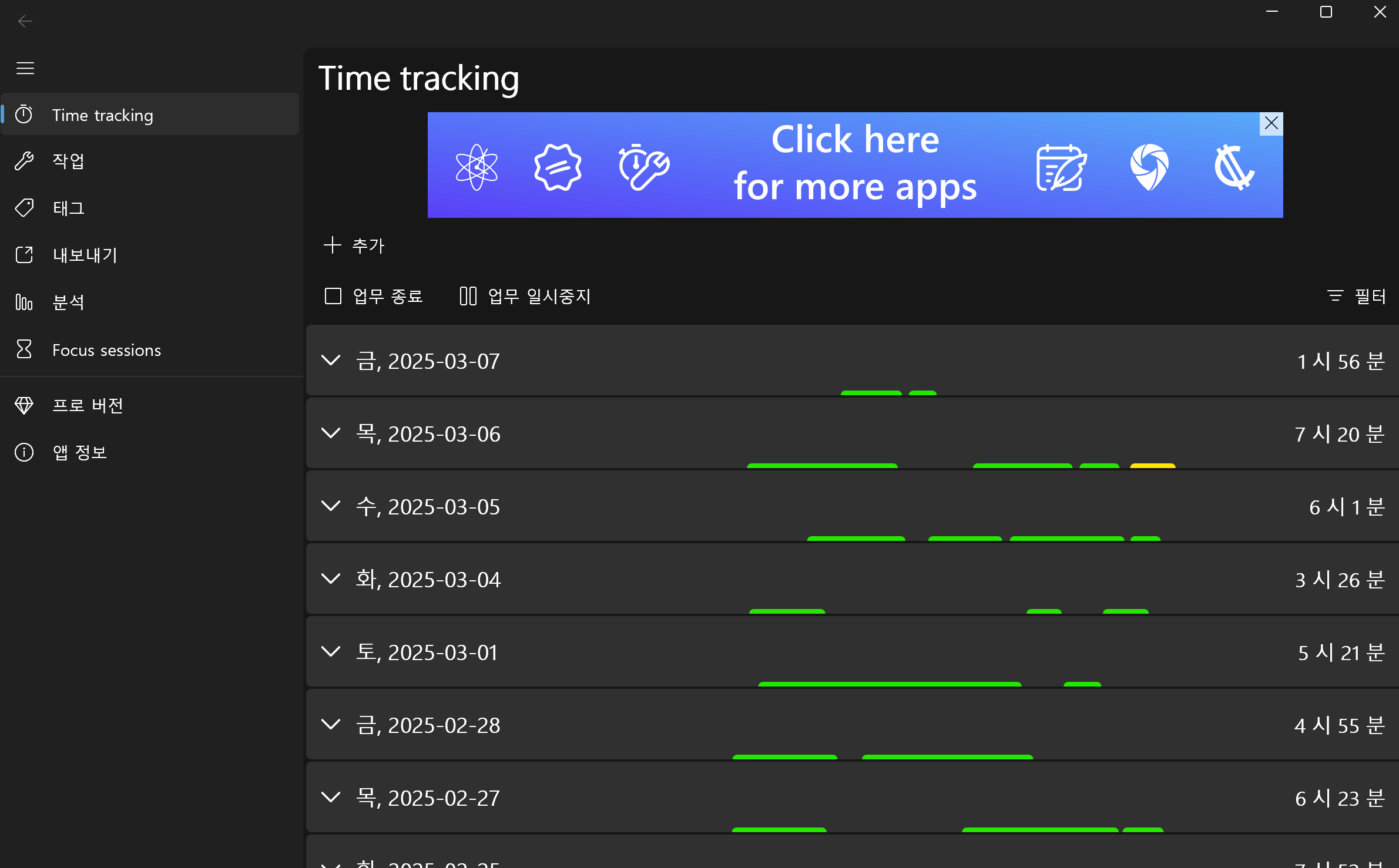The height and width of the screenshot is (868, 1399).
Task: Expand the 2025-03-05 day entry
Action: coord(331,506)
